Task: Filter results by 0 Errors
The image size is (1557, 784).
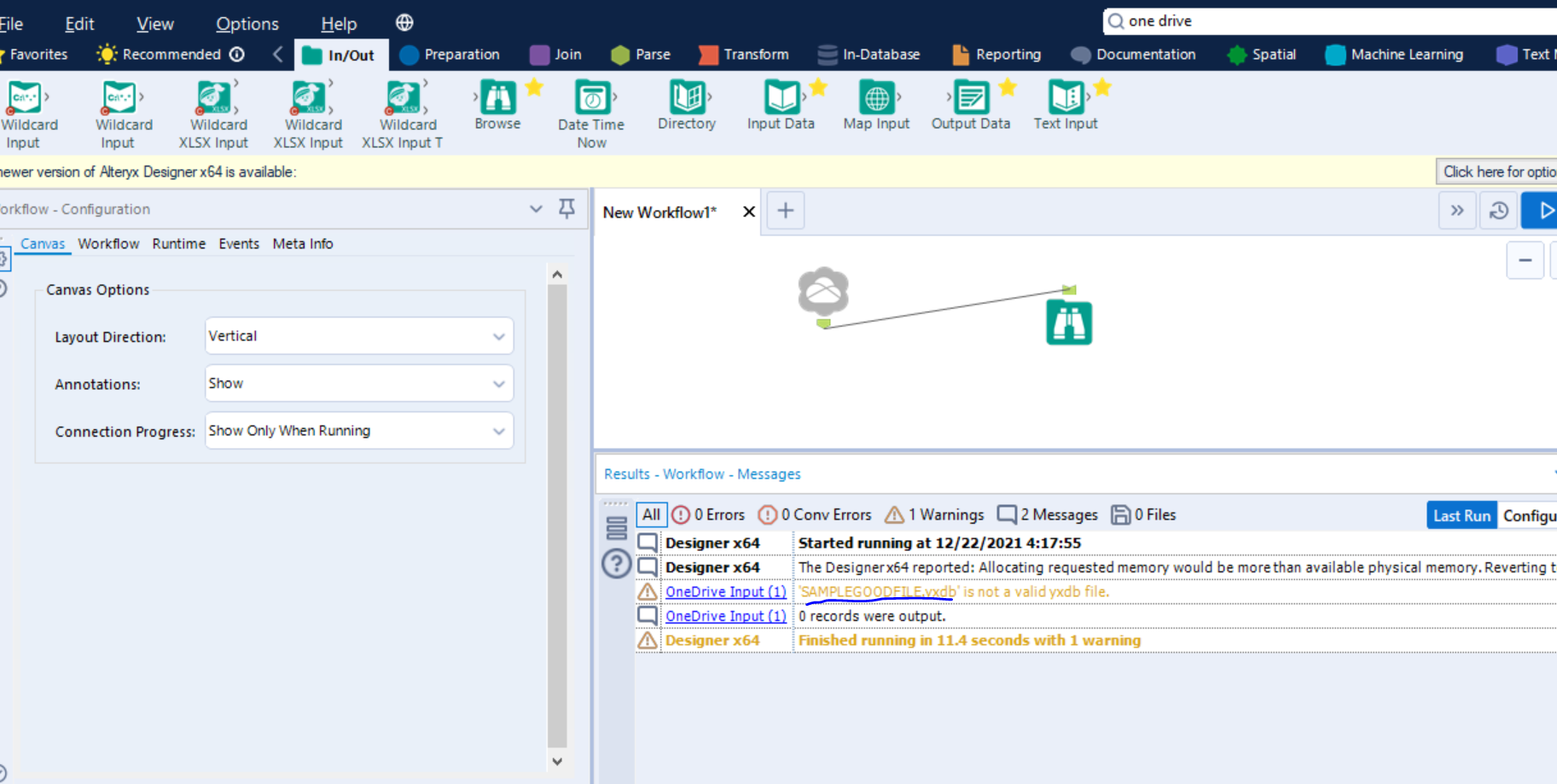Action: [x=708, y=514]
